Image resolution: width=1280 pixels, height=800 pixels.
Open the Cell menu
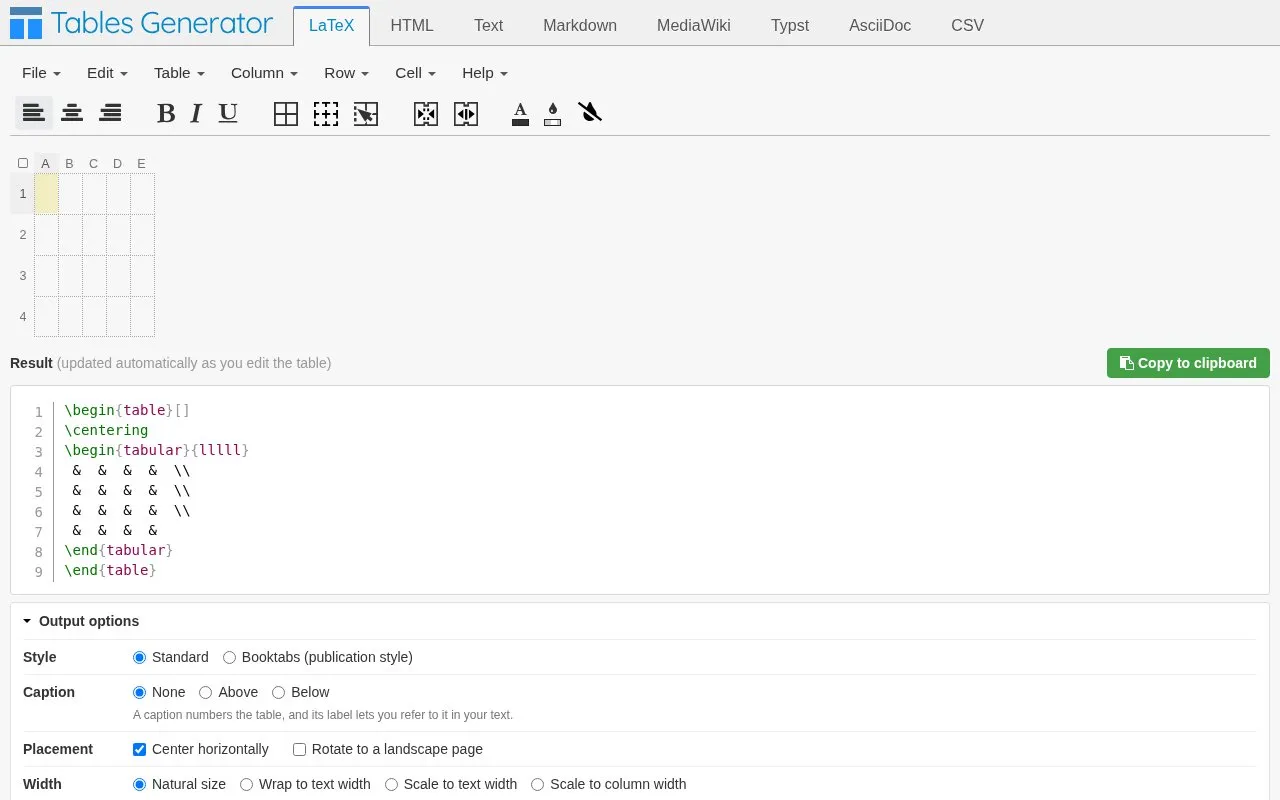coord(415,73)
